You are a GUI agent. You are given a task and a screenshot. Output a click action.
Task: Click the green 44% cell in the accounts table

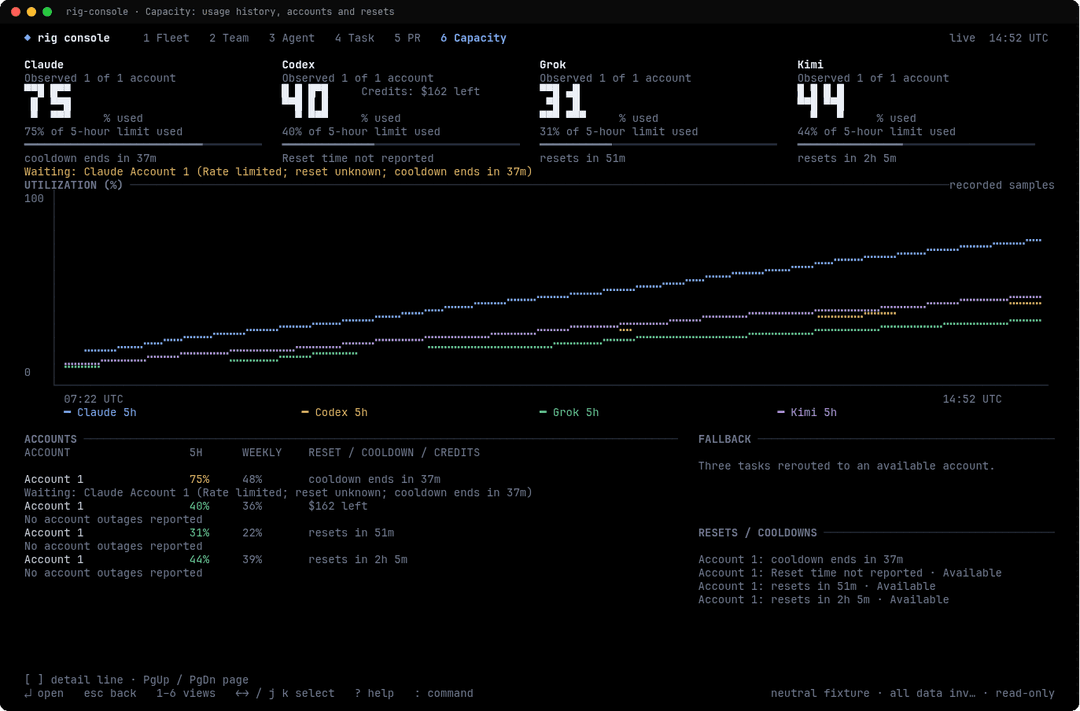pos(200,559)
